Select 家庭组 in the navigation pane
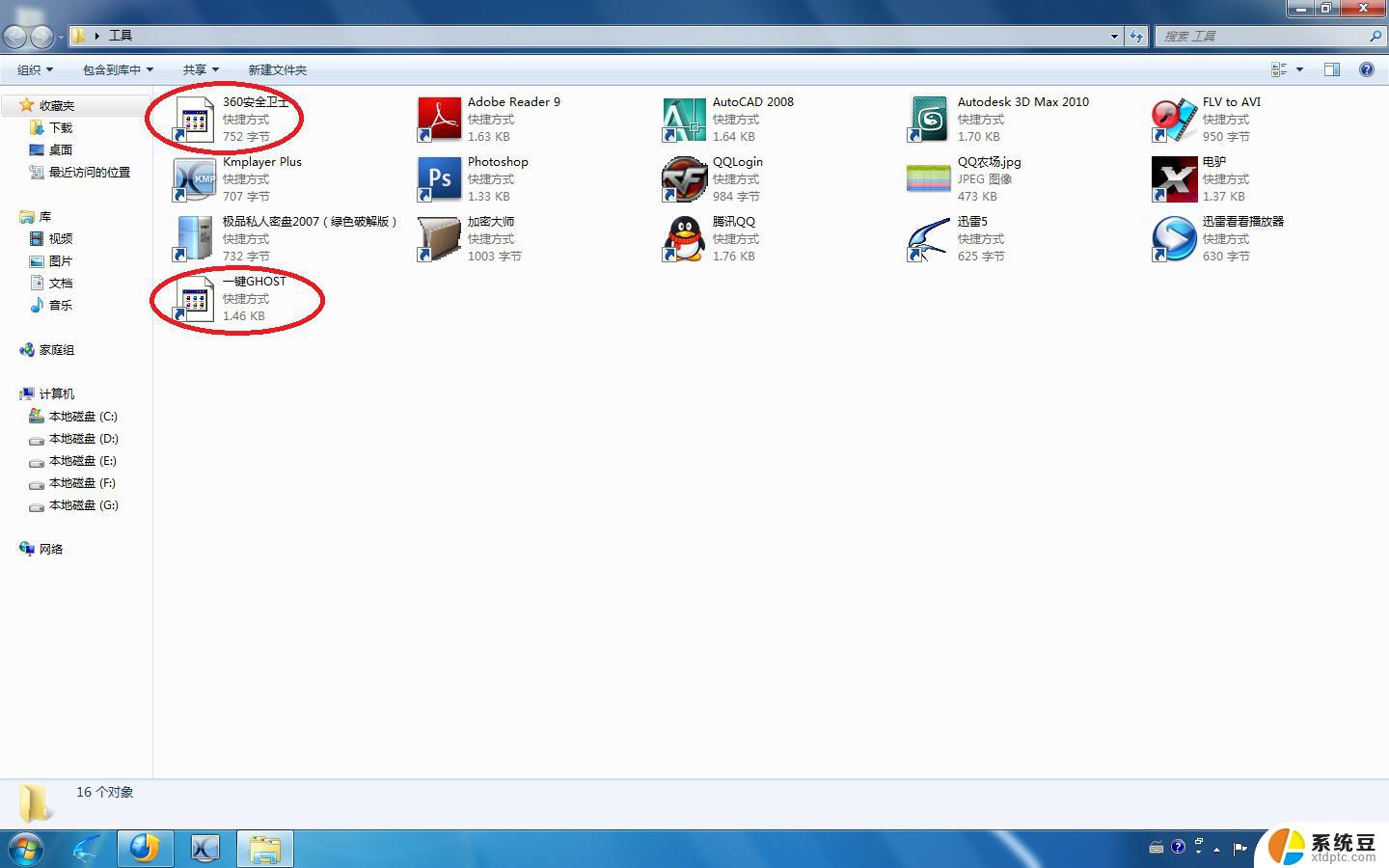 pyautogui.click(x=57, y=350)
